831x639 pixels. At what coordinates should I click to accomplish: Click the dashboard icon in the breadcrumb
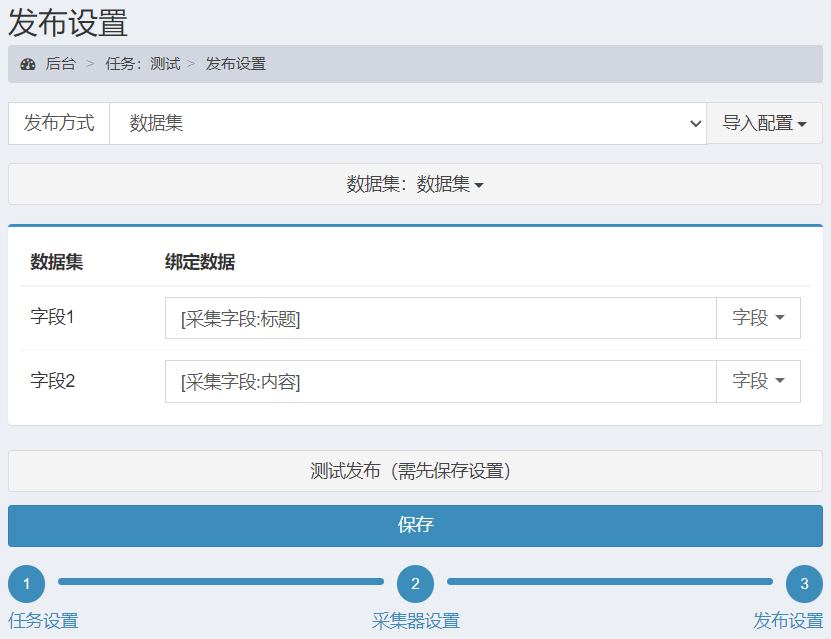(x=28, y=63)
